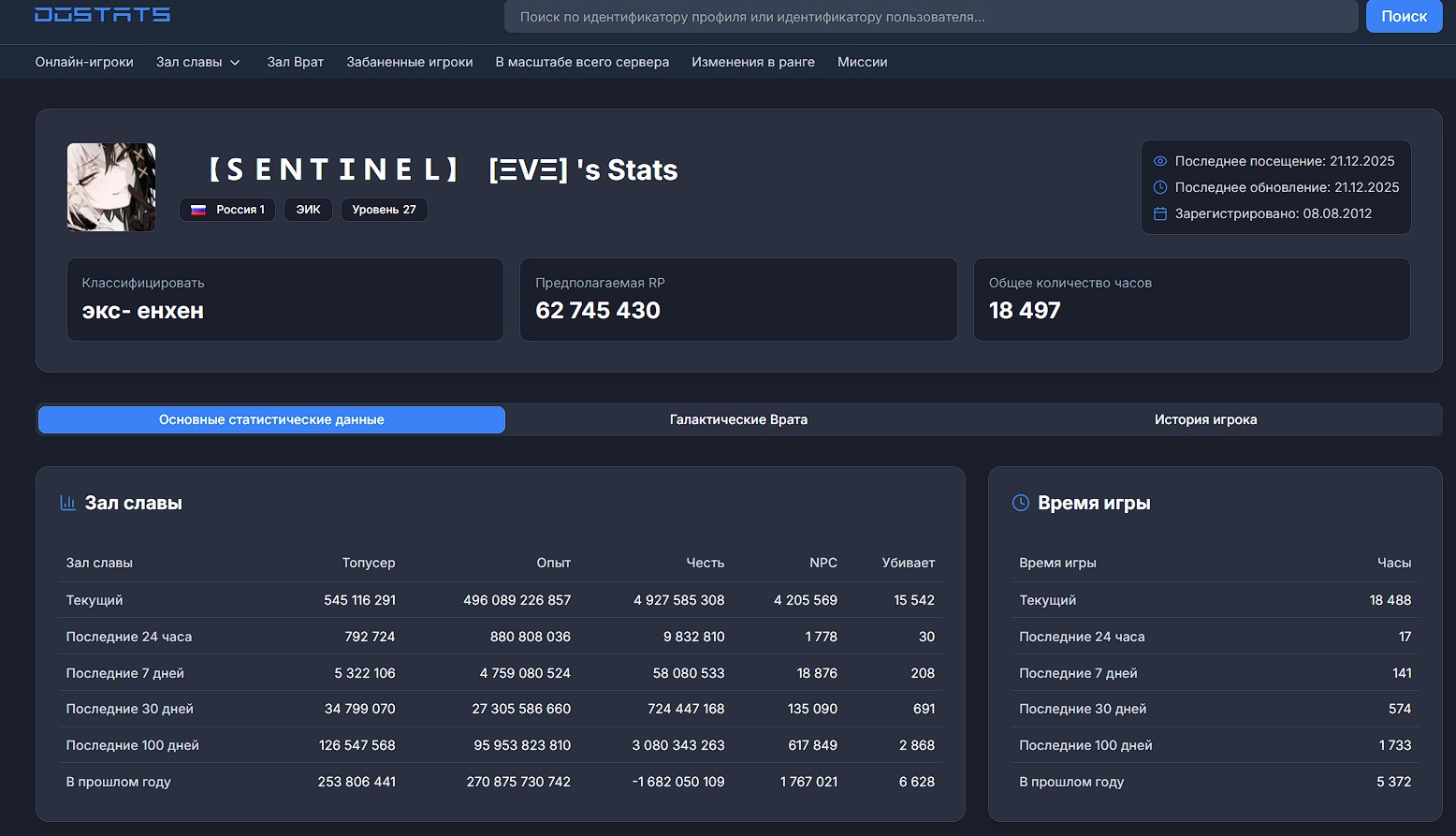The width and height of the screenshot is (1456, 836).
Task: Click the DOSTATS logo
Action: [x=103, y=14]
